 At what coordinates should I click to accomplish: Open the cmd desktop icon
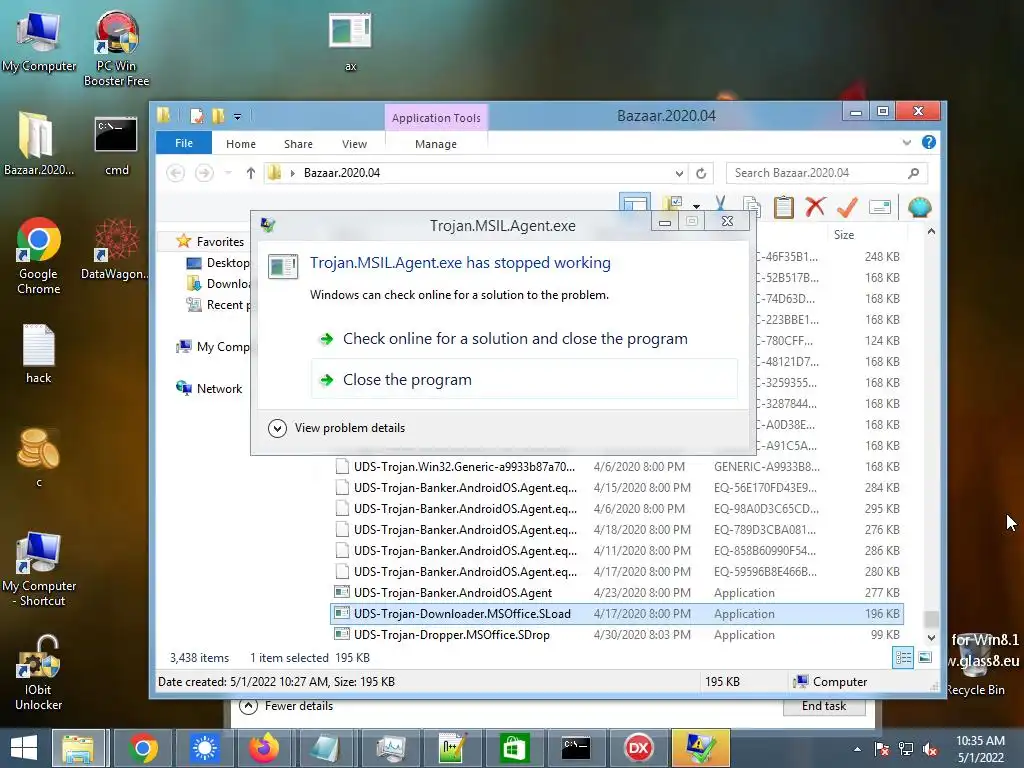(116, 146)
